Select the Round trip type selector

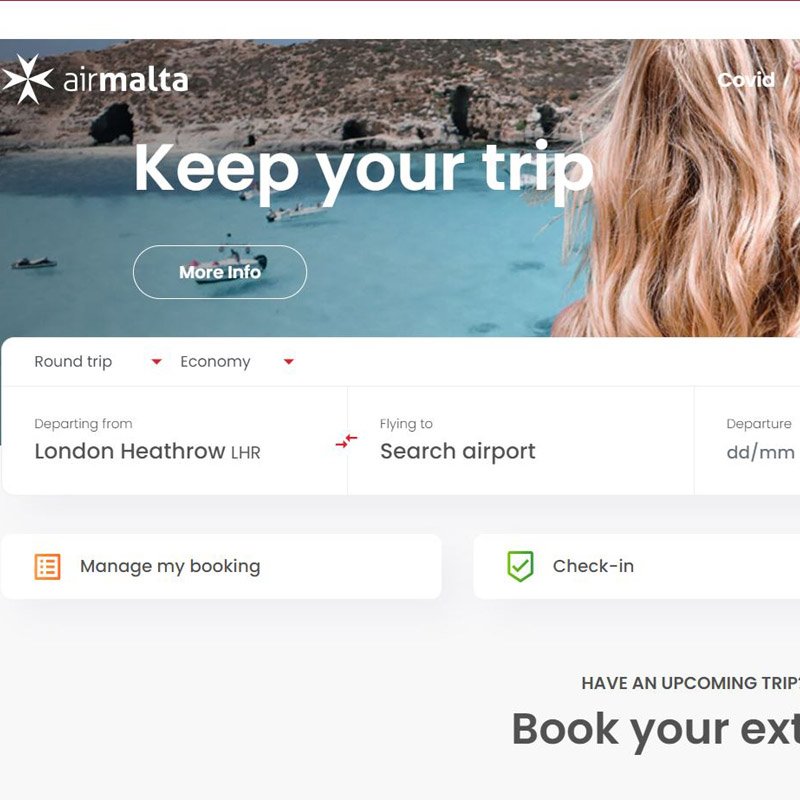click(x=98, y=362)
